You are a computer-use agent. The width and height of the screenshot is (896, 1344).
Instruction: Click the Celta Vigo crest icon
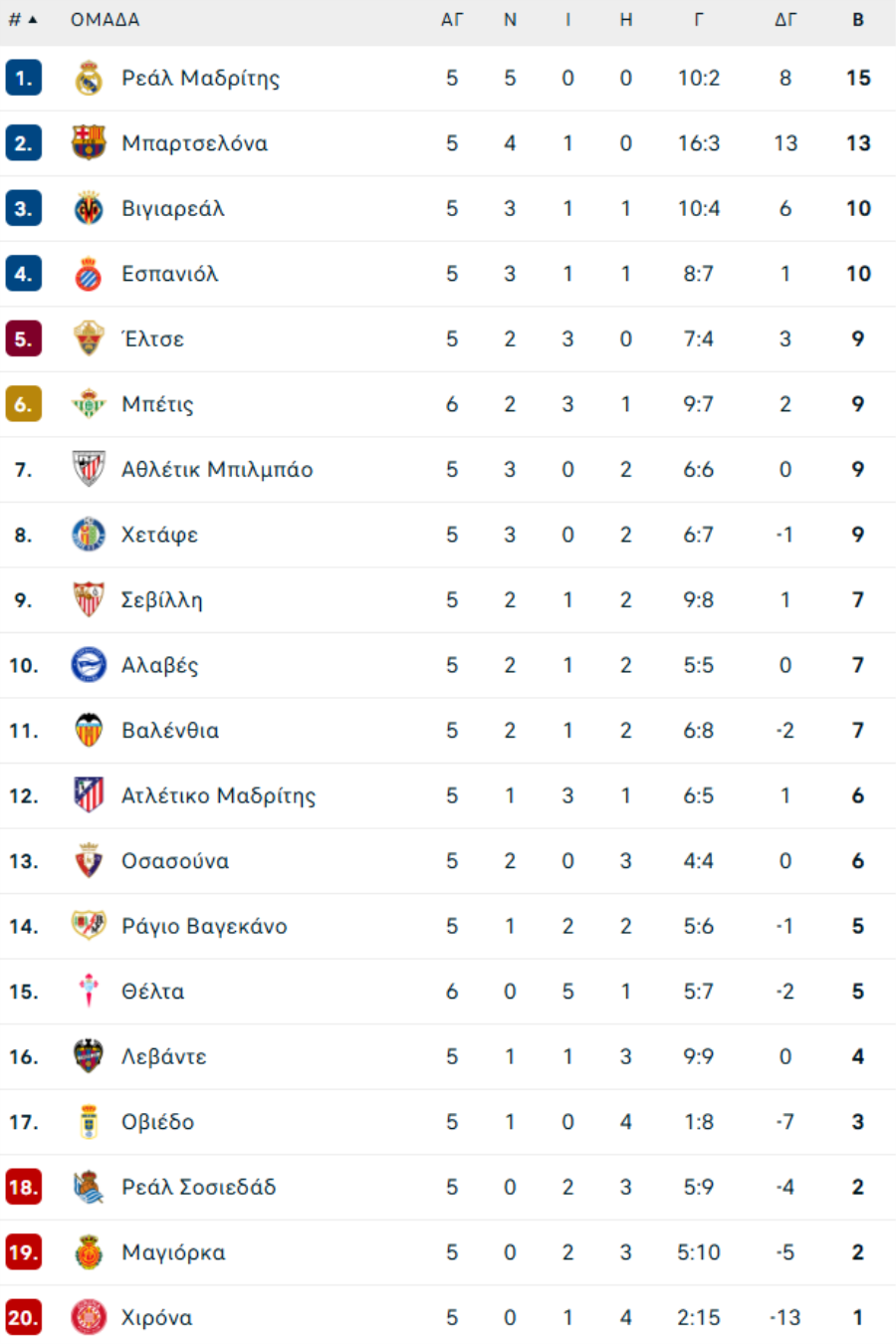tap(89, 992)
